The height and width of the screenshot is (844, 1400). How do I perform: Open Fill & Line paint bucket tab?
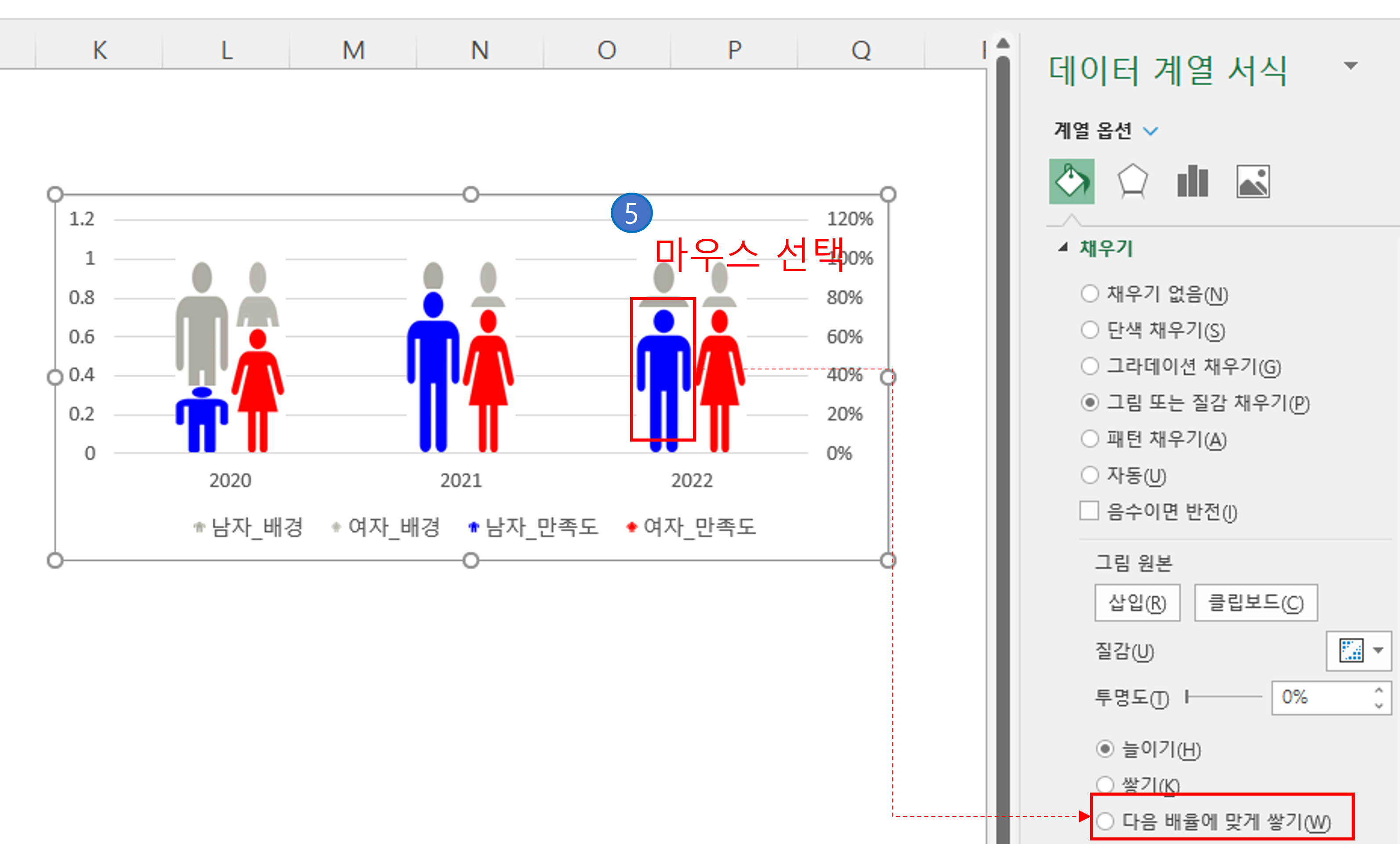[1071, 182]
